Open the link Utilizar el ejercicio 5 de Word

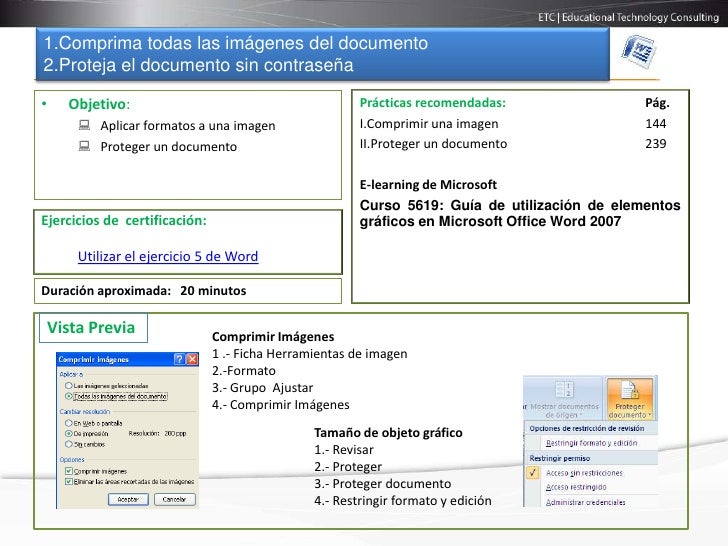168,256
